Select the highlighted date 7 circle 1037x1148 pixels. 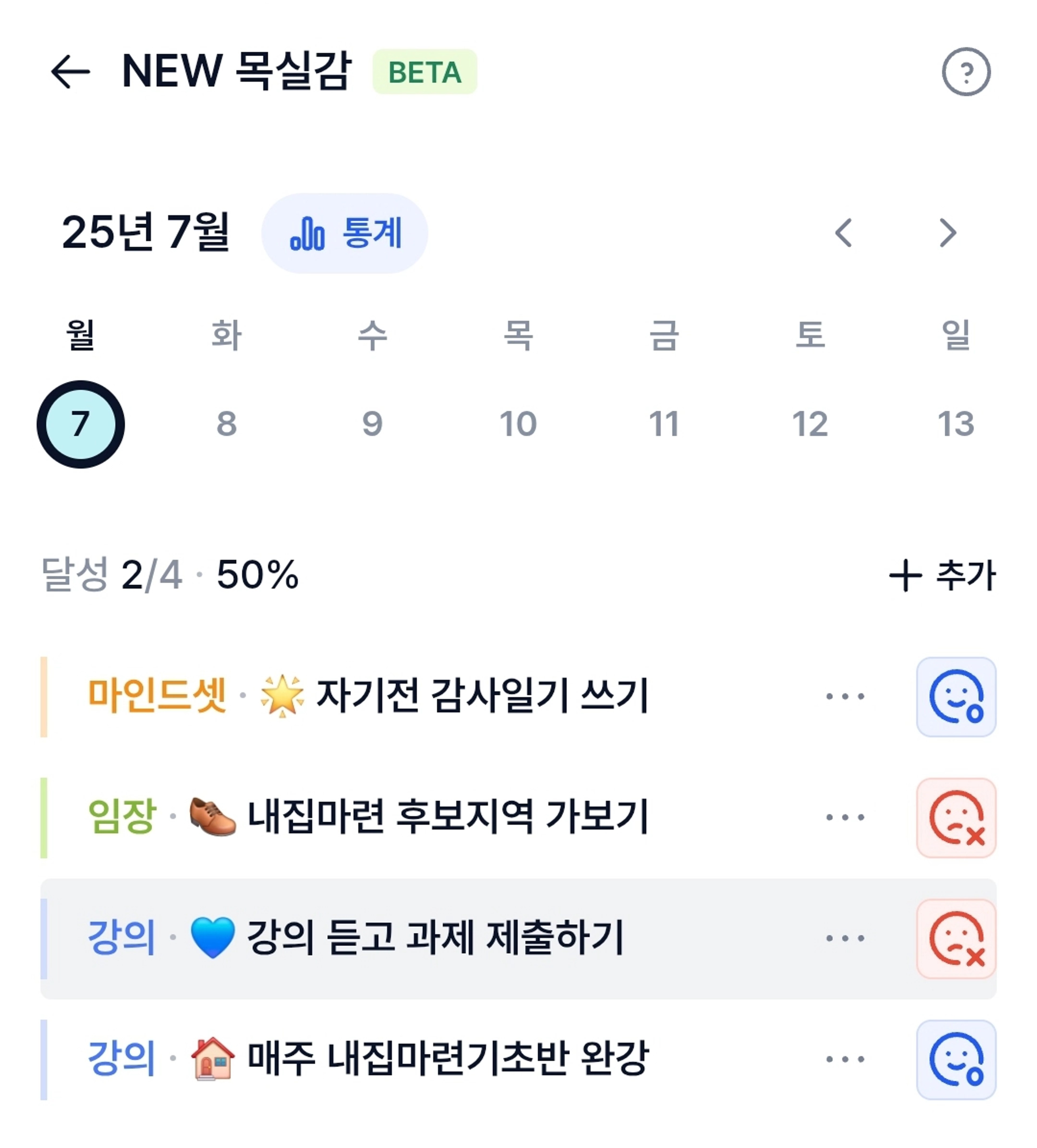point(80,424)
